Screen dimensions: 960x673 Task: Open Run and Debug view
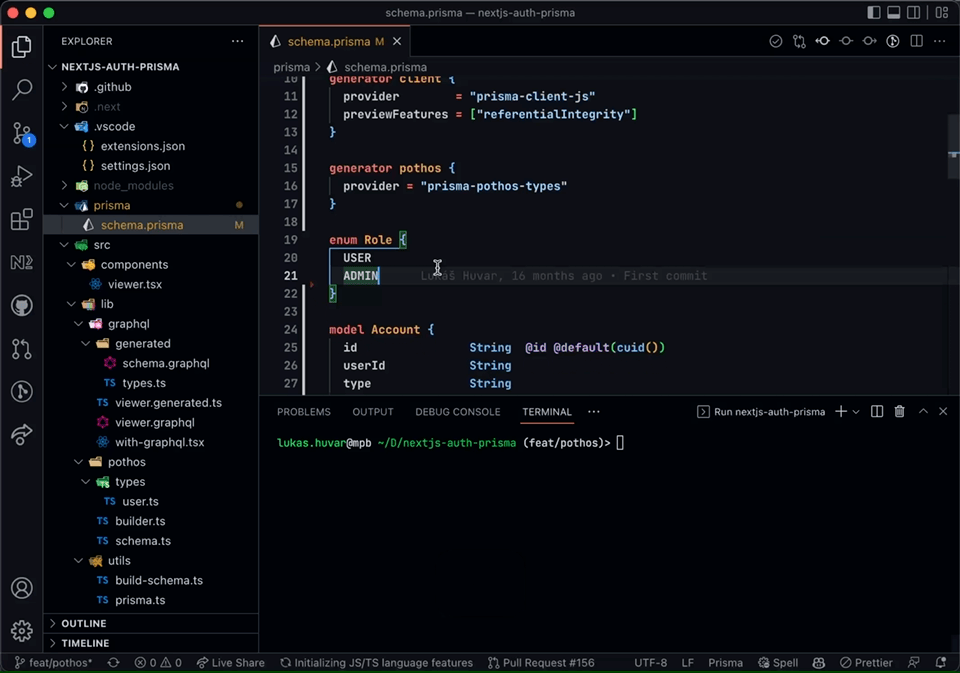[22, 177]
